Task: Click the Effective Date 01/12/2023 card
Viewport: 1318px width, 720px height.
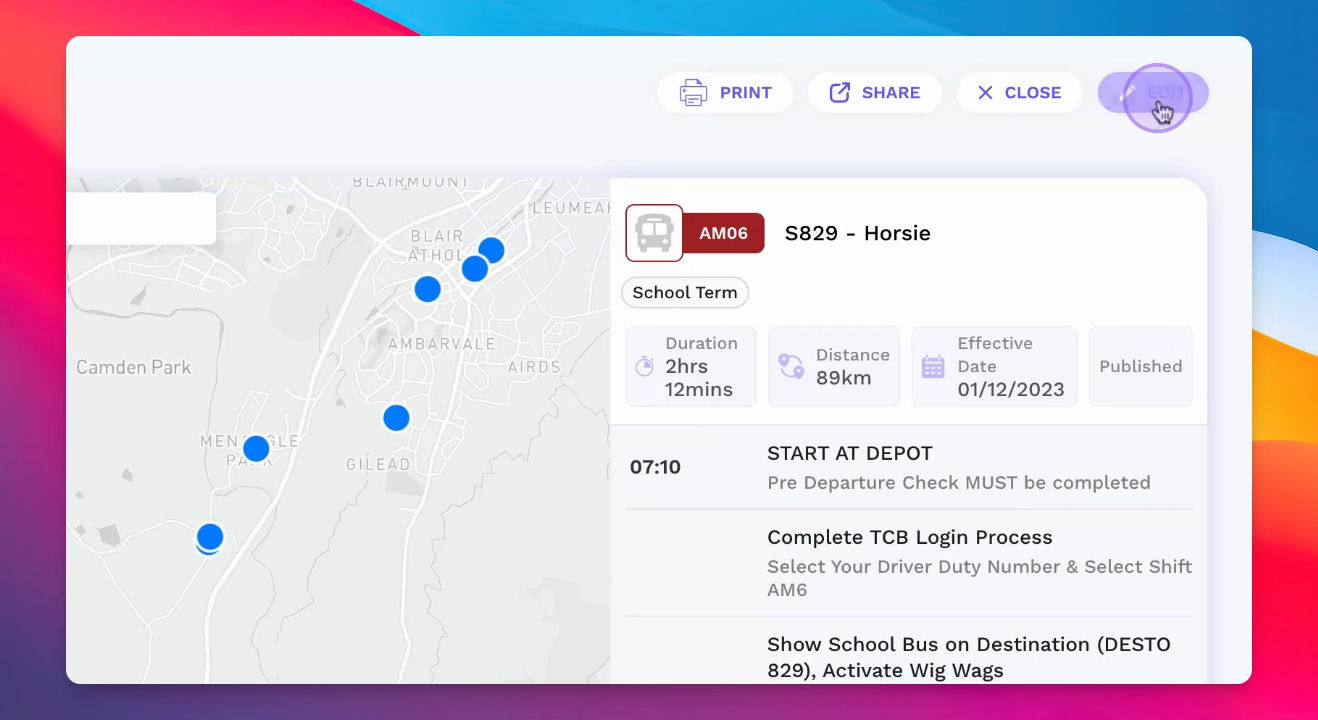Action: tap(994, 366)
